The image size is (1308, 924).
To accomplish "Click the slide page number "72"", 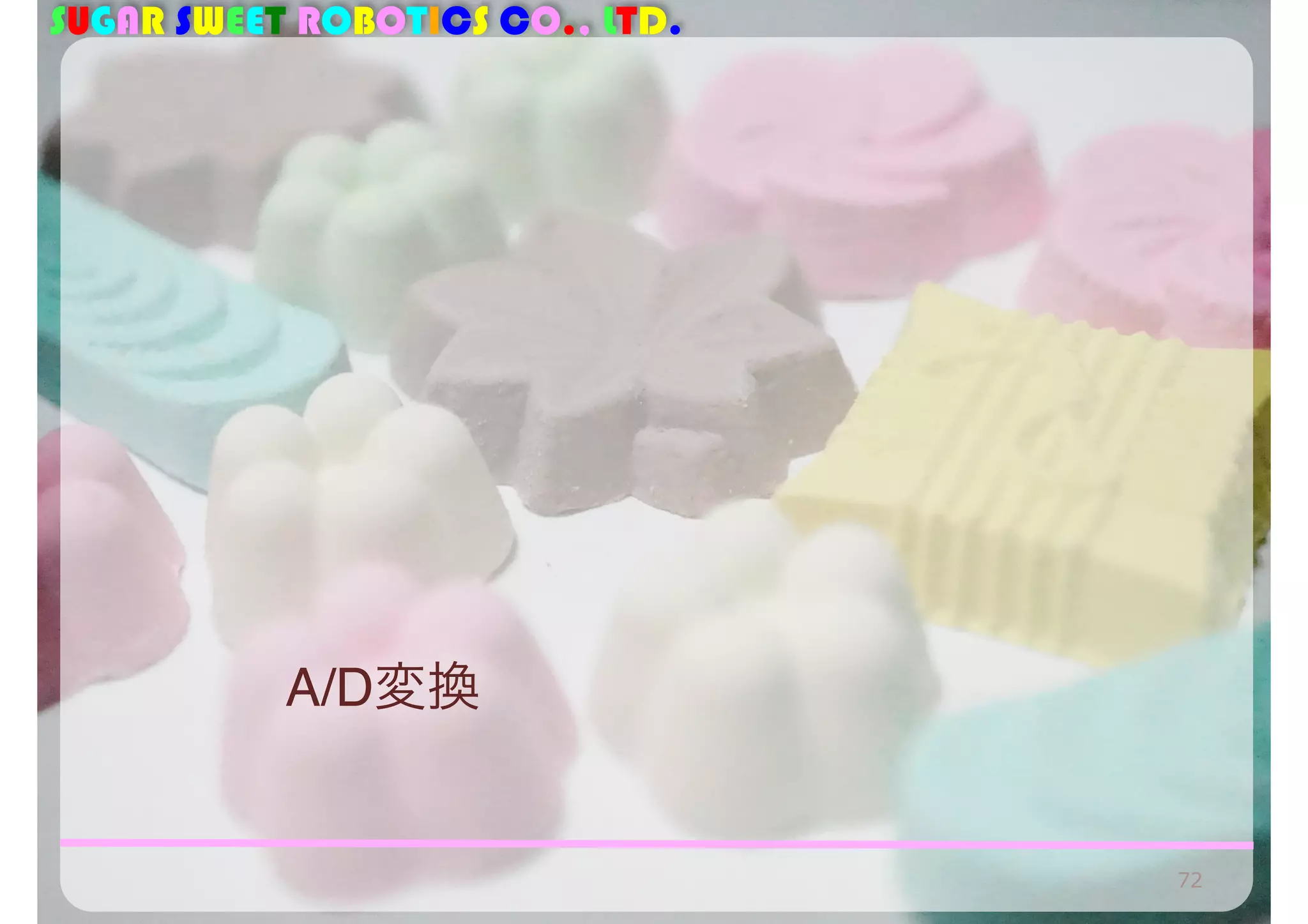I will click(x=1190, y=881).
